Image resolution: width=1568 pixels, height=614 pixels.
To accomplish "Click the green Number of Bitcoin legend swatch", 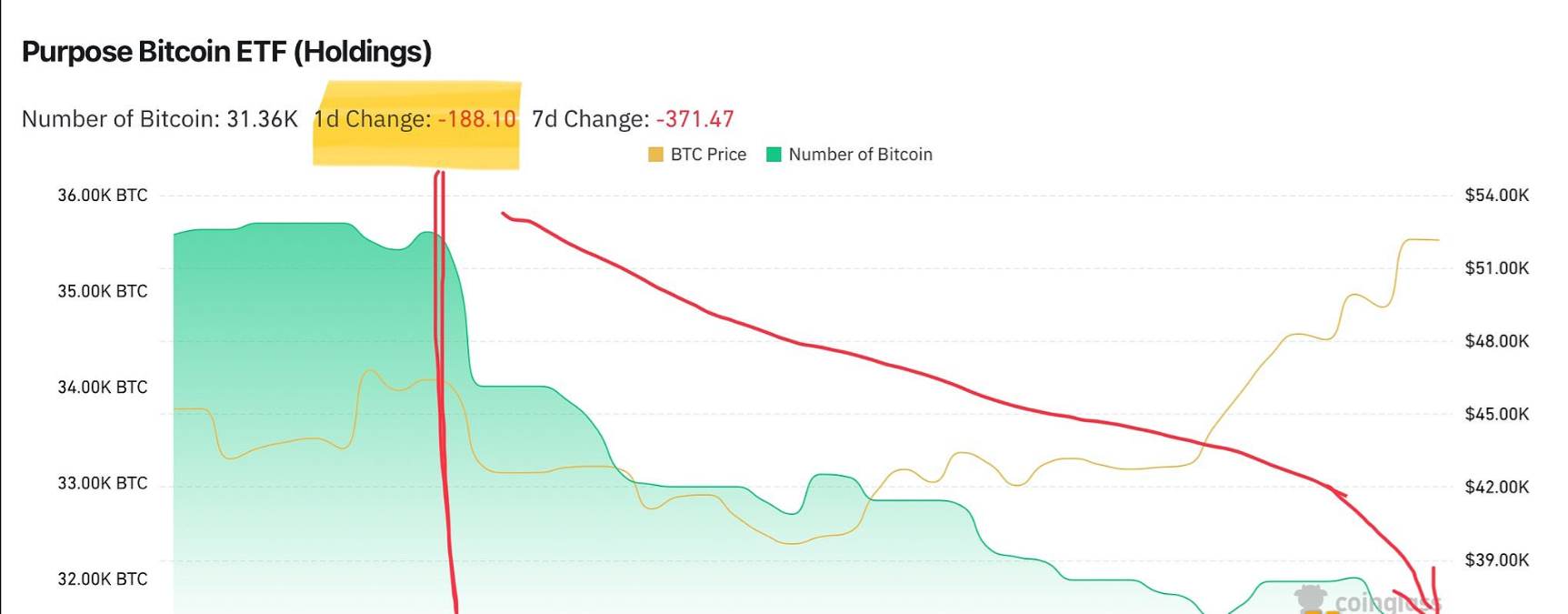I will click(x=774, y=155).
